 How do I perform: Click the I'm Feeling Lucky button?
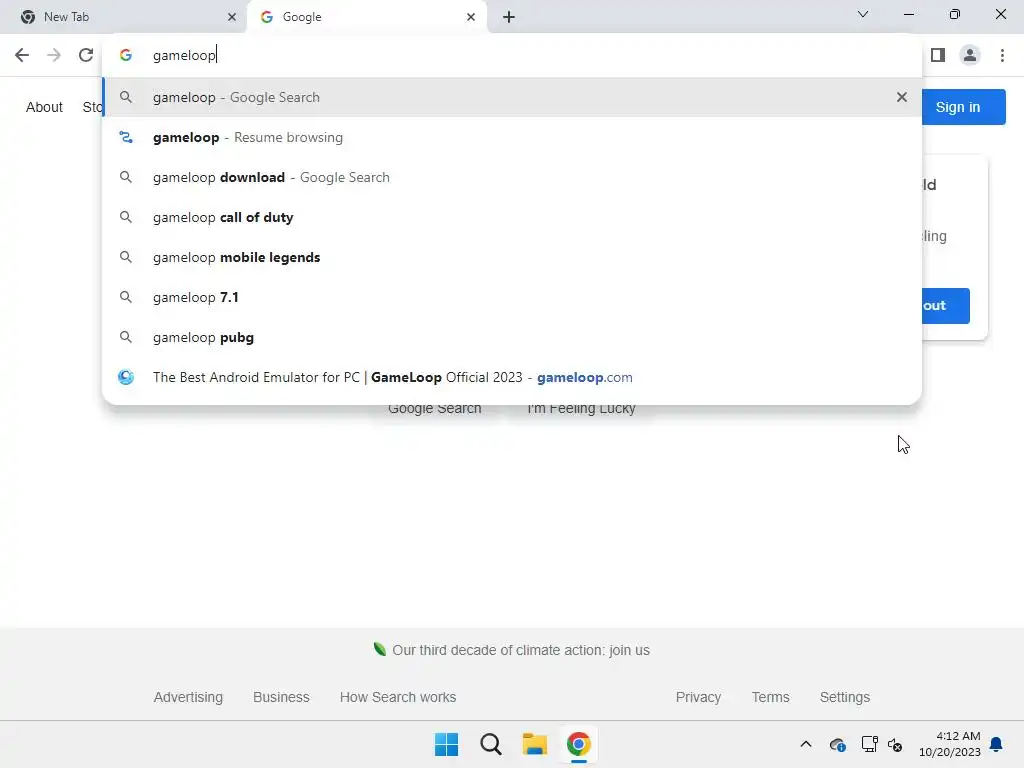click(x=581, y=409)
